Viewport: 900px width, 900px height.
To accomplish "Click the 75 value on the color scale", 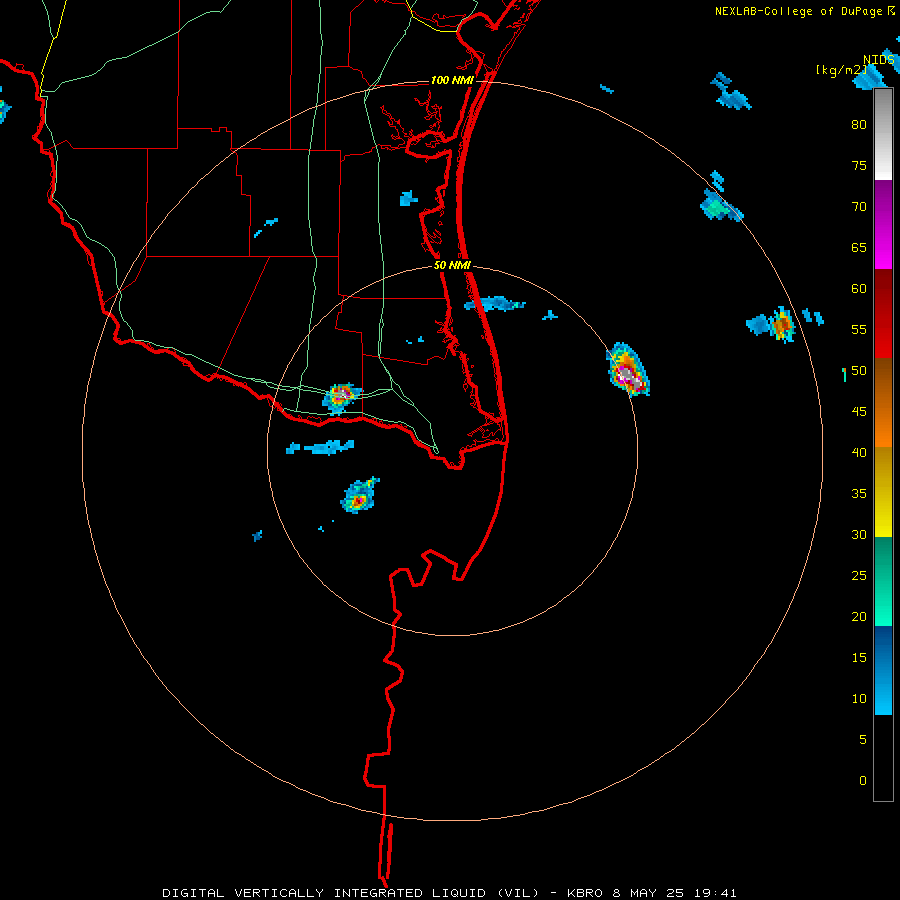I will point(859,165).
